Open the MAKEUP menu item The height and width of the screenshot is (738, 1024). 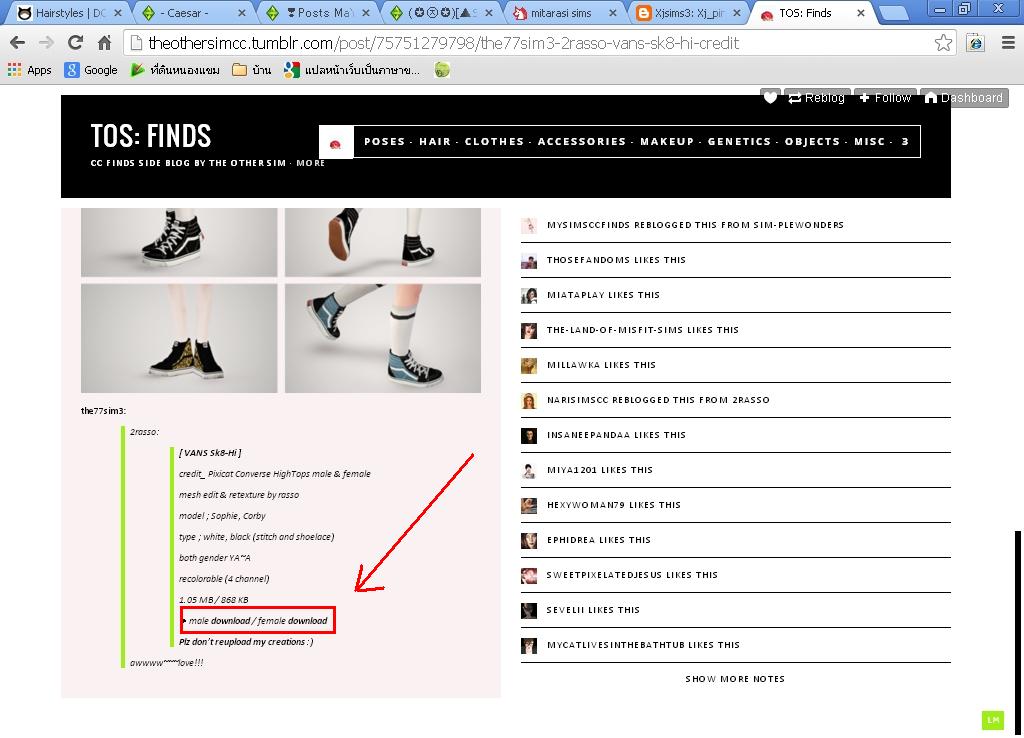[667, 142]
